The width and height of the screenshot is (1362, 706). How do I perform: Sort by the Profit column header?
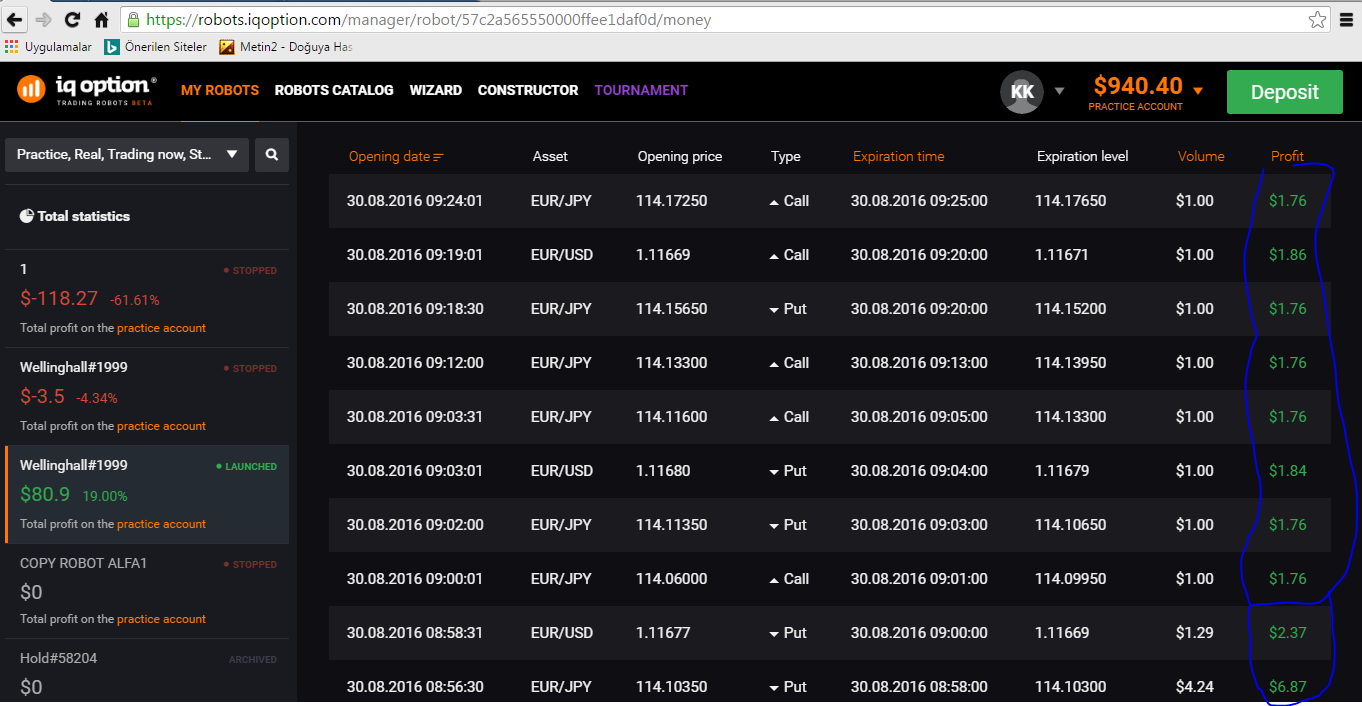tap(1287, 156)
